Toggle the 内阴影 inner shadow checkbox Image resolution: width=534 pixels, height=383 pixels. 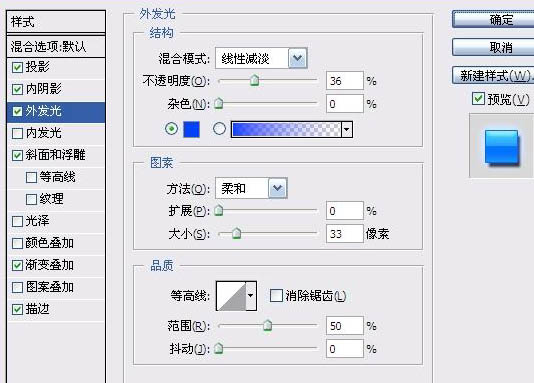click(x=17, y=90)
